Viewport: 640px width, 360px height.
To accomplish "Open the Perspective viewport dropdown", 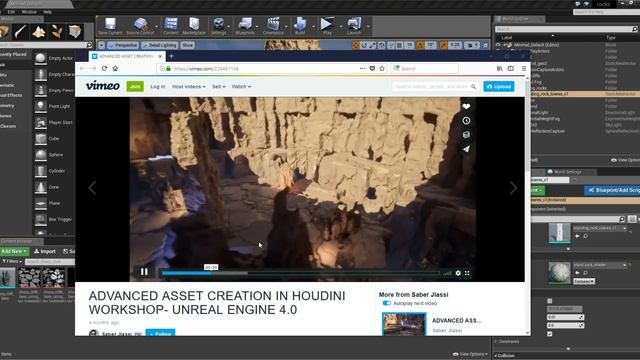I will pyautogui.click(x=123, y=45).
